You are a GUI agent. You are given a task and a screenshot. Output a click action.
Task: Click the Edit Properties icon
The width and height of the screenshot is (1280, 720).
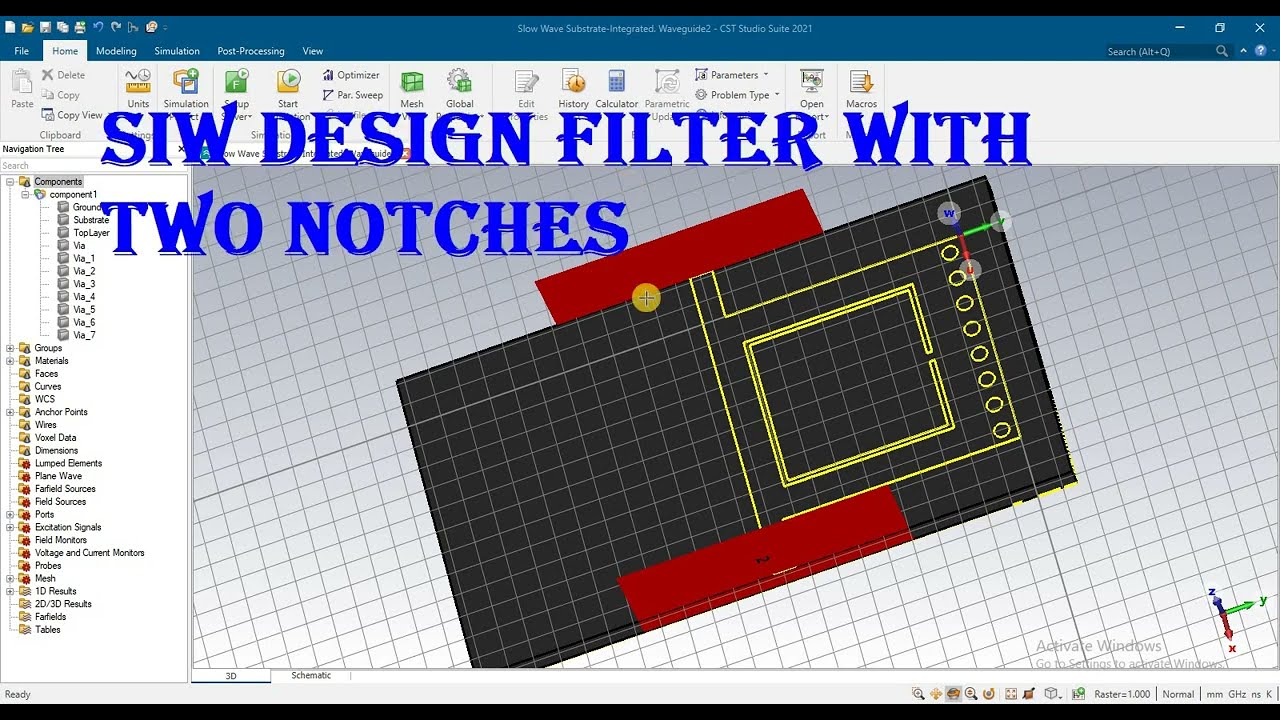pos(526,82)
